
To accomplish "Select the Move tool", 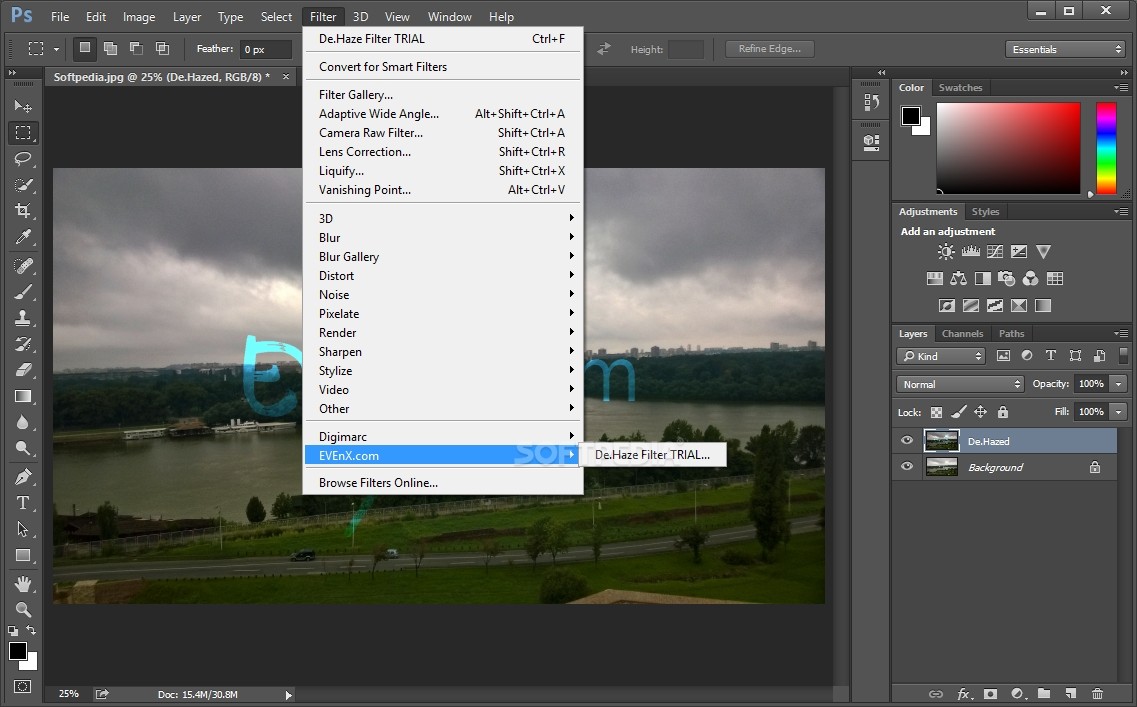I will 23,107.
